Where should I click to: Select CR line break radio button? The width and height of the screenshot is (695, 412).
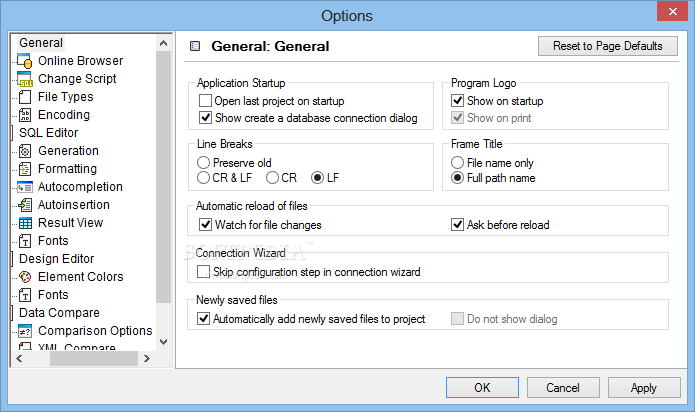273,178
